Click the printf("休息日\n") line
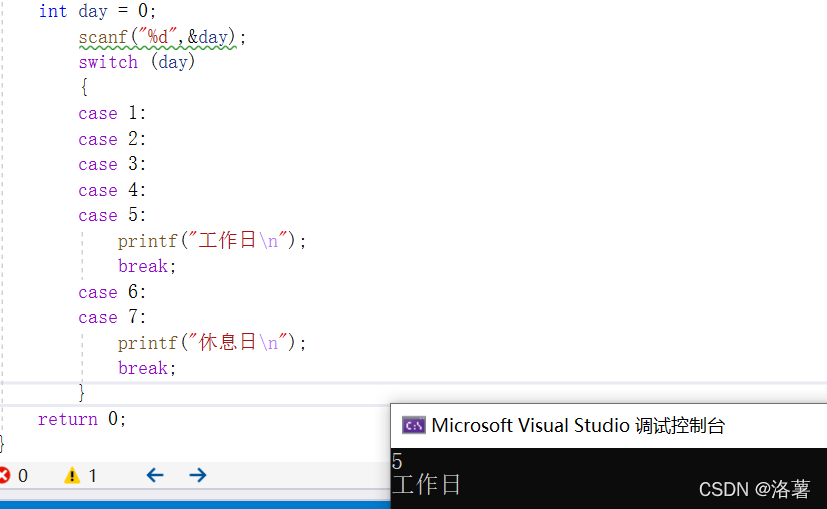This screenshot has height=509, width=827. [211, 342]
